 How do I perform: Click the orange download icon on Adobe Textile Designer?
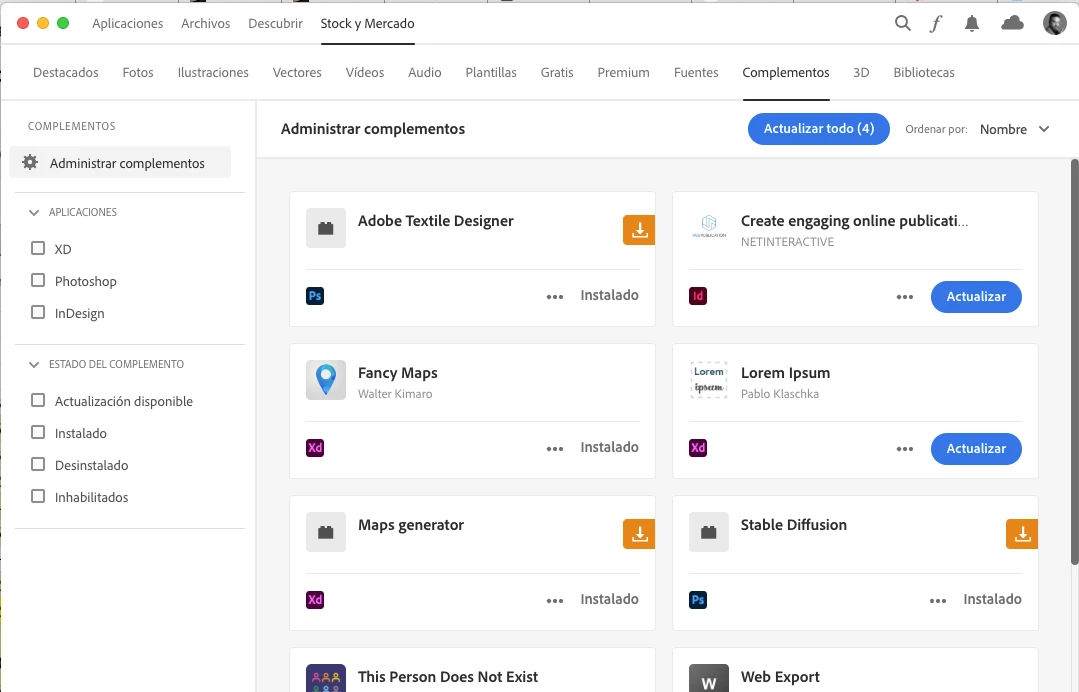[639, 230]
